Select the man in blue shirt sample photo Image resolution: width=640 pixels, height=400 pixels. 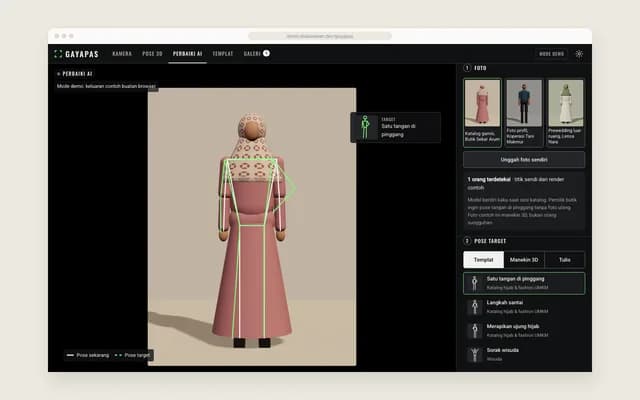point(524,112)
